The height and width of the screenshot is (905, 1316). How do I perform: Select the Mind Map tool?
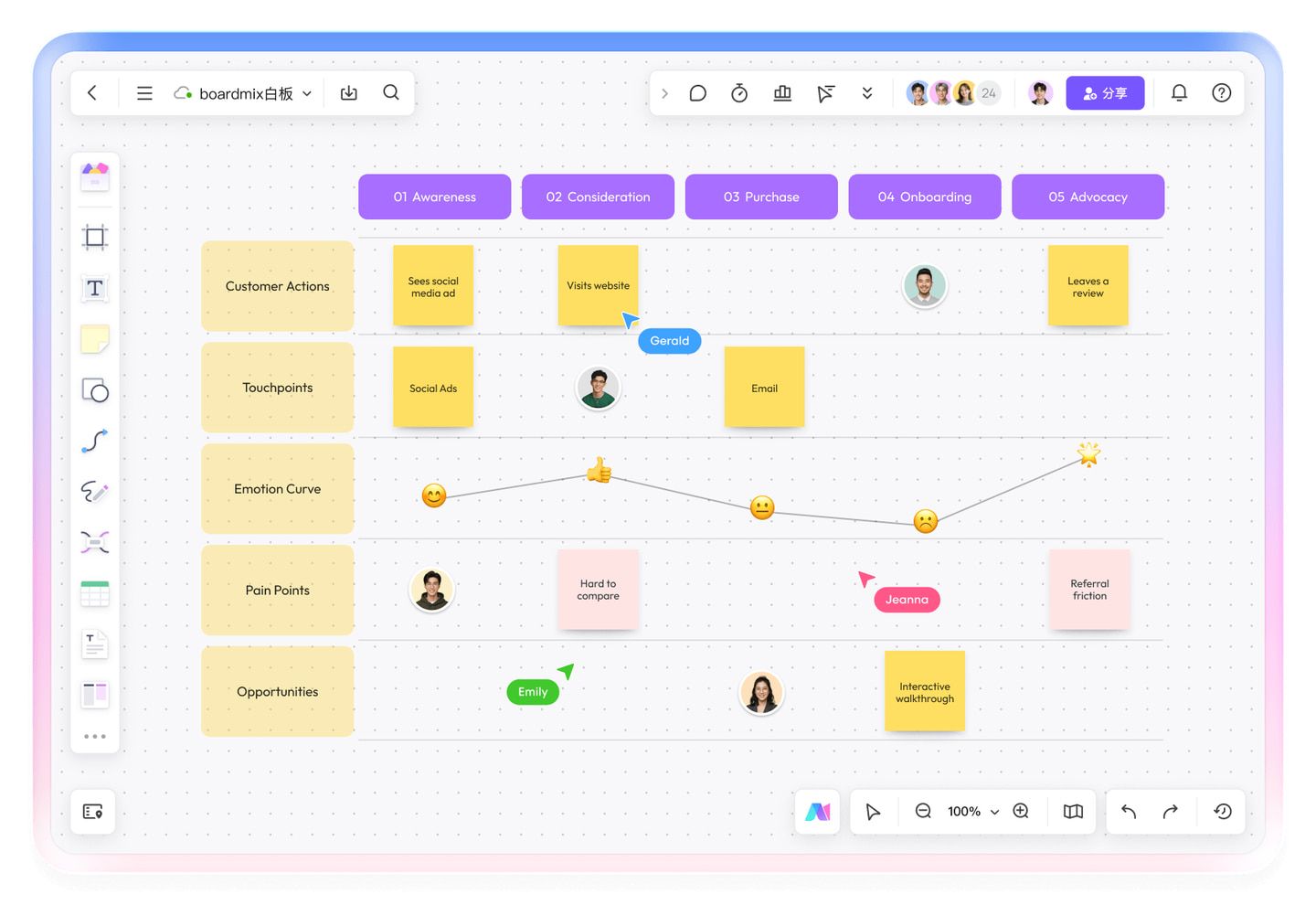(x=95, y=542)
